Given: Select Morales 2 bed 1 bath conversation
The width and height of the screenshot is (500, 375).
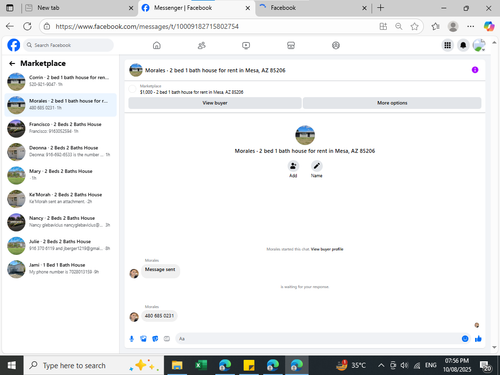Looking at the screenshot, I should tap(60, 105).
